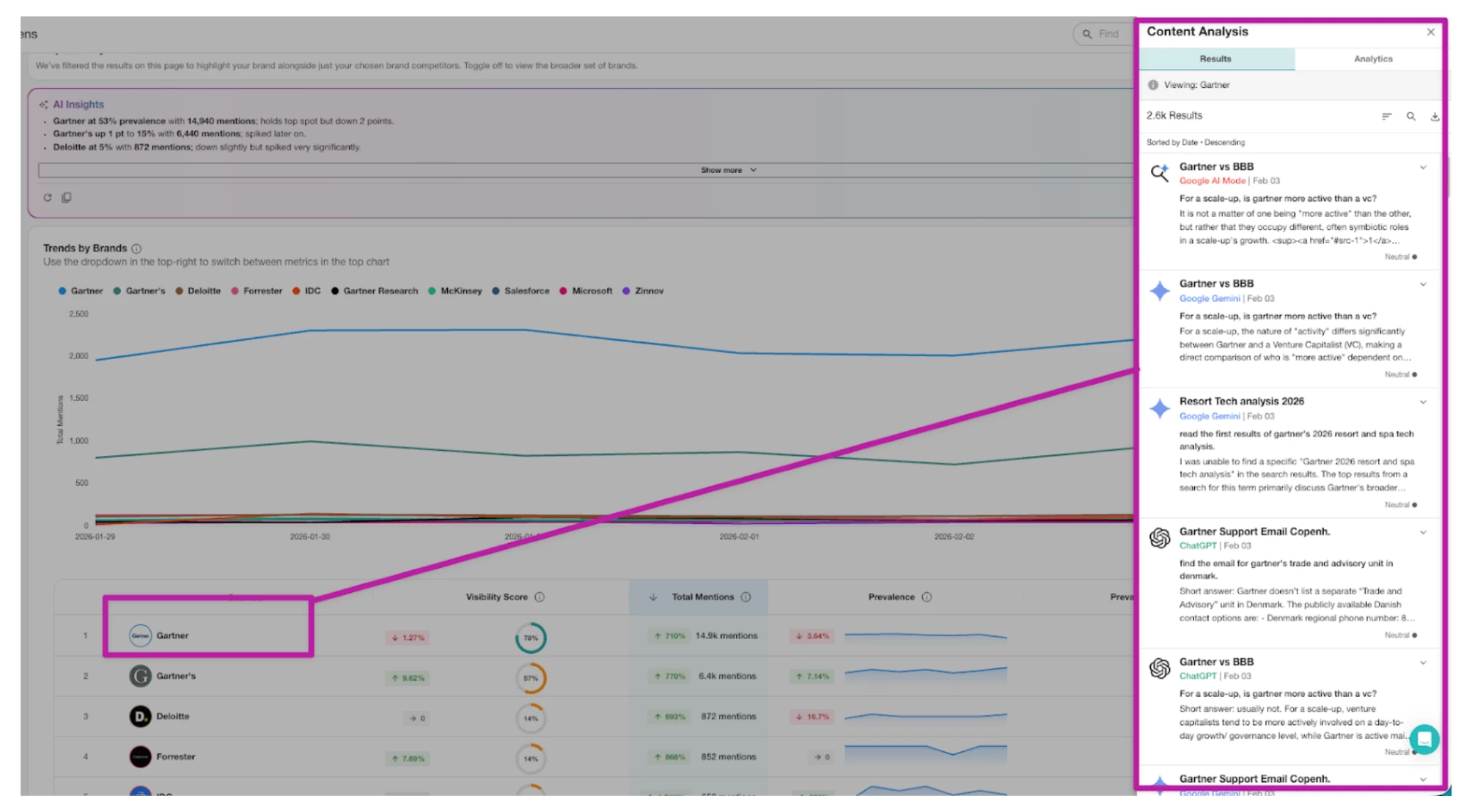Click the Gartner brand row in table
1472x812 pixels.
tap(172, 636)
